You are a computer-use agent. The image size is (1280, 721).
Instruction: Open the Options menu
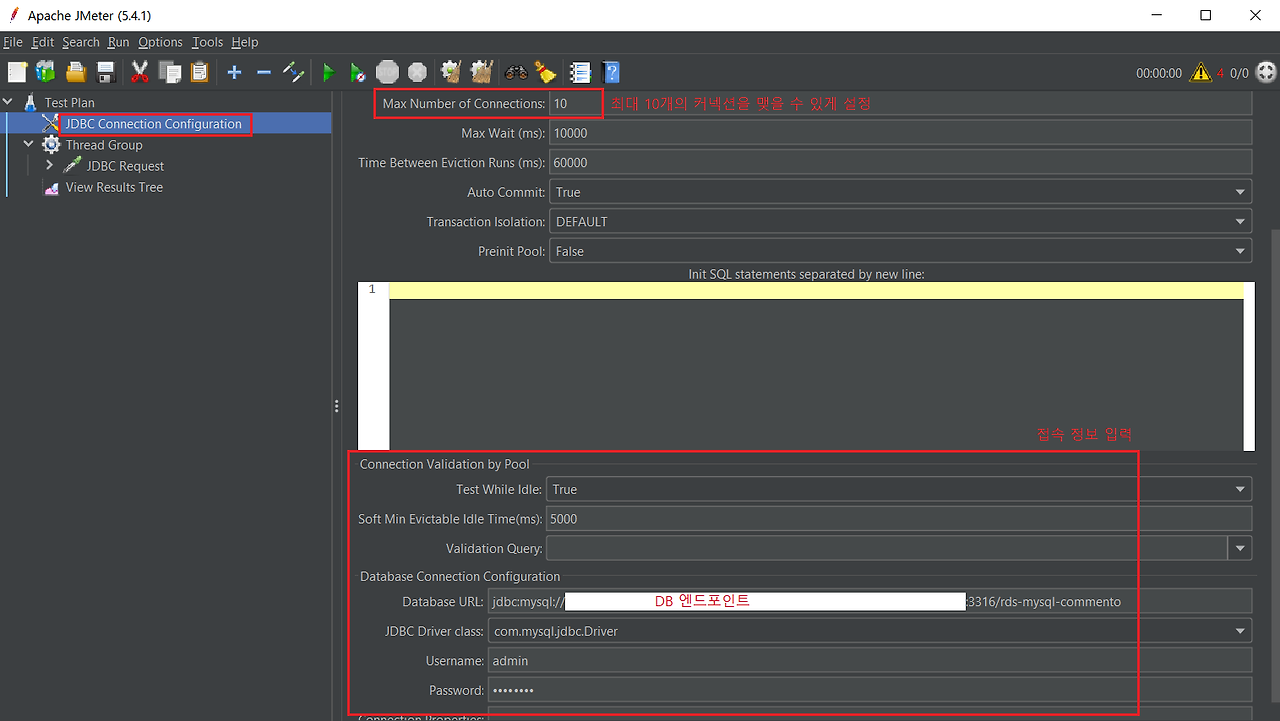point(160,42)
